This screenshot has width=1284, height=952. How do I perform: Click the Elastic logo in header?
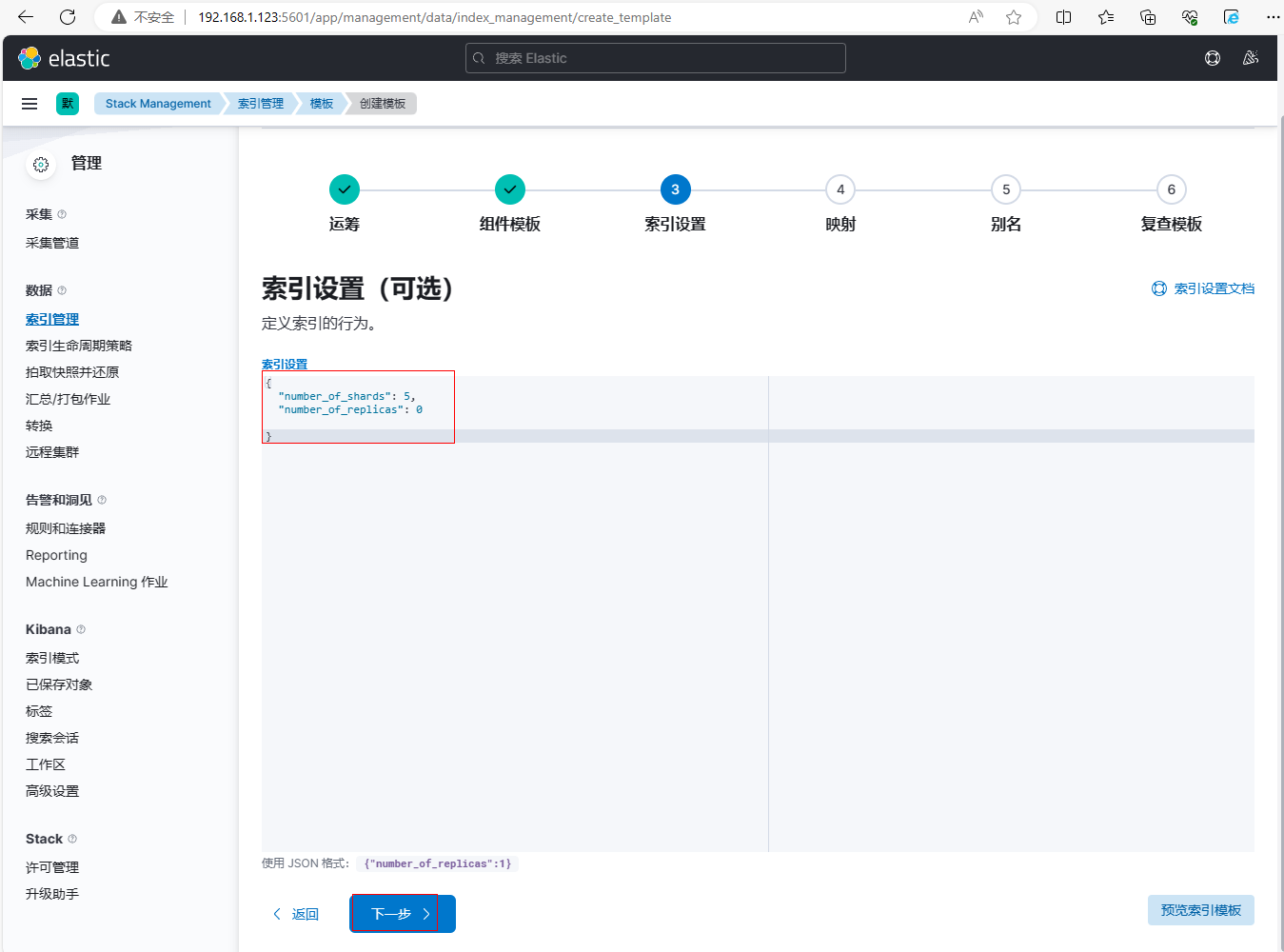[64, 58]
